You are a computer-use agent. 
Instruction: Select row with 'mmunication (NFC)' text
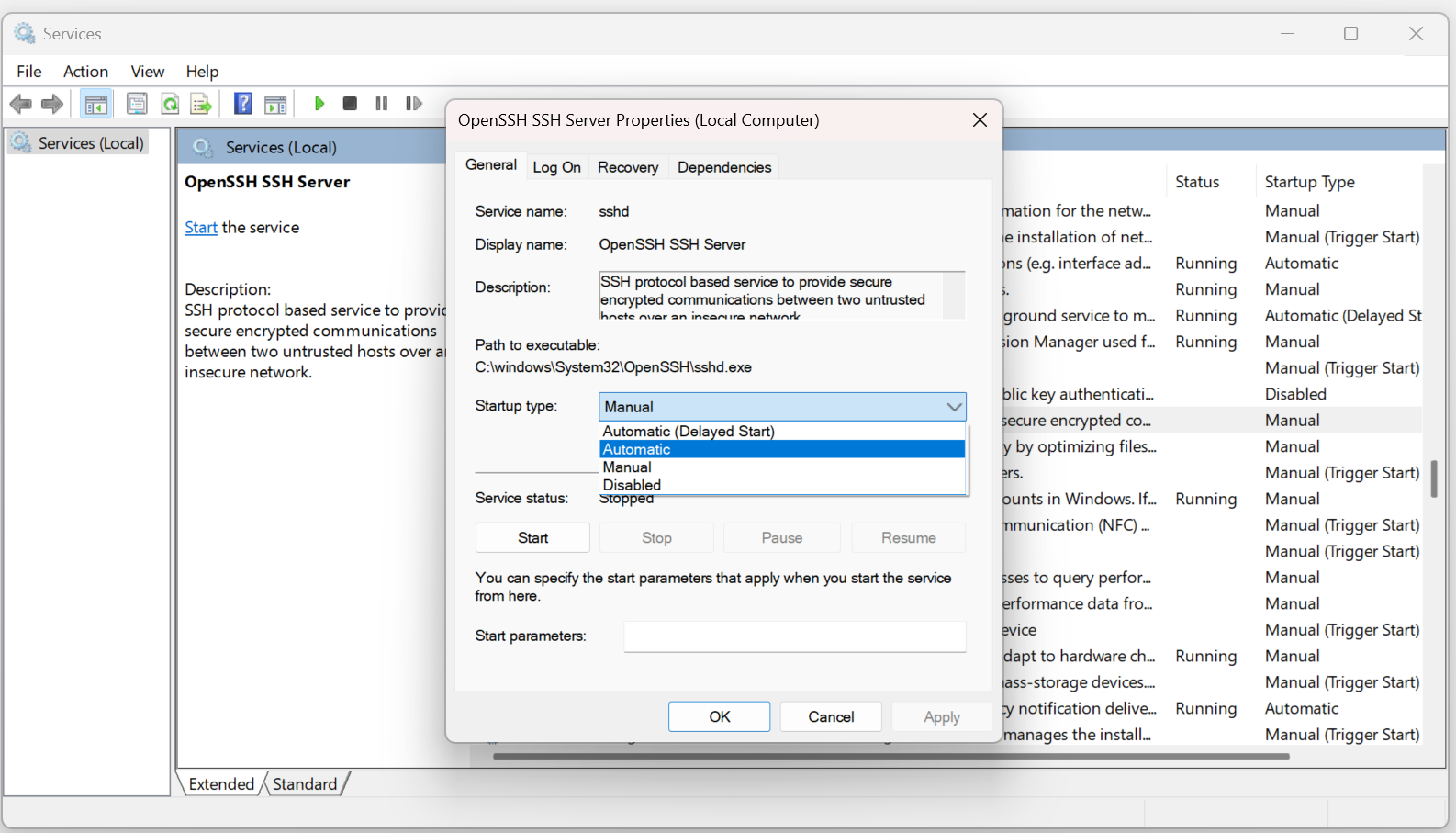click(x=1076, y=525)
